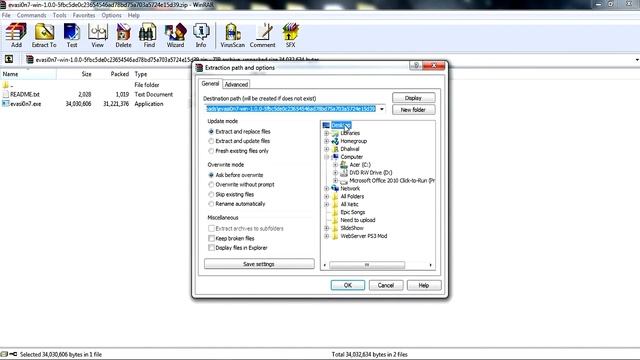Click the DVD RW Drive (D:) icon

click(x=344, y=173)
